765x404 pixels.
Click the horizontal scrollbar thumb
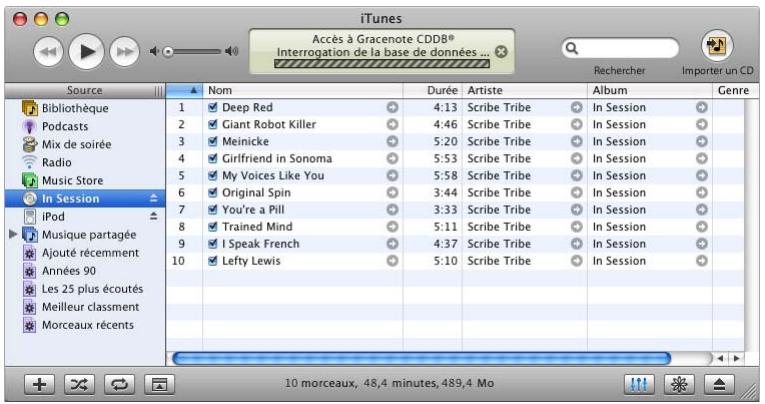422,359
